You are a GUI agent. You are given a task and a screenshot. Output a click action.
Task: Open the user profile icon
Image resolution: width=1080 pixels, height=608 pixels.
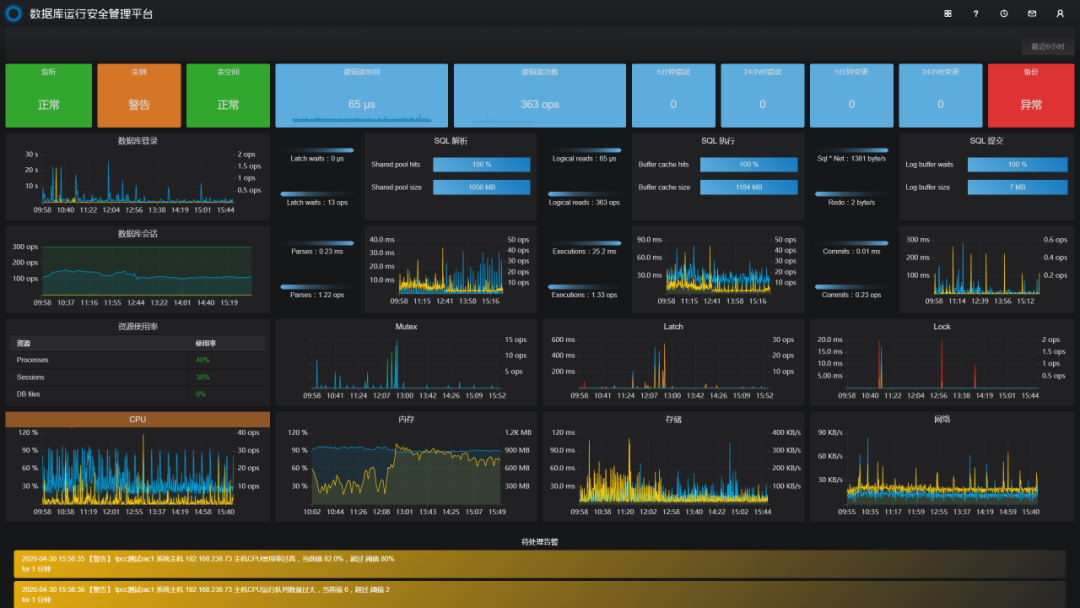point(1060,14)
